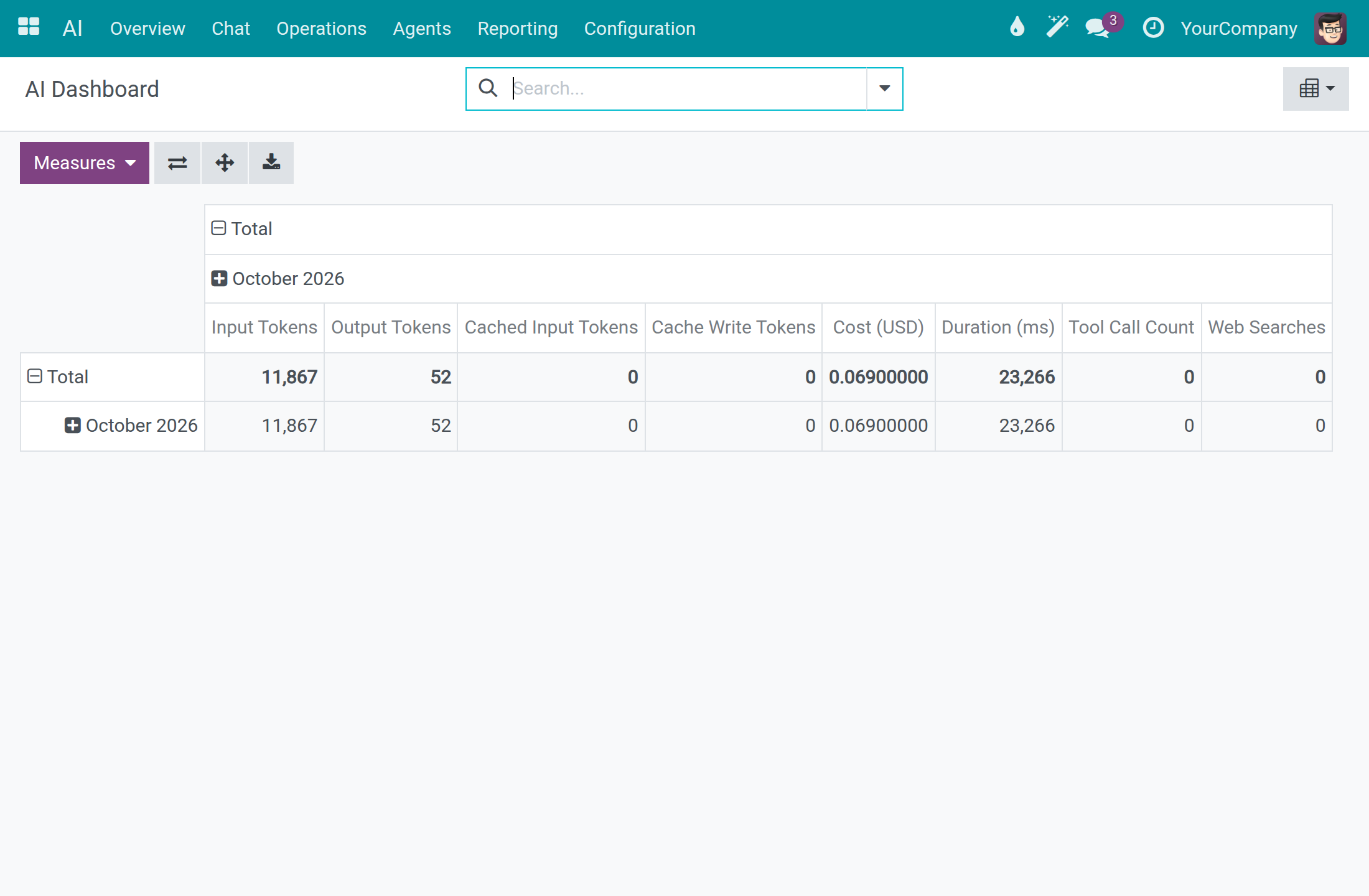Click Total row Tool Call Count cell
This screenshot has width=1369, height=896.
tap(1131, 377)
